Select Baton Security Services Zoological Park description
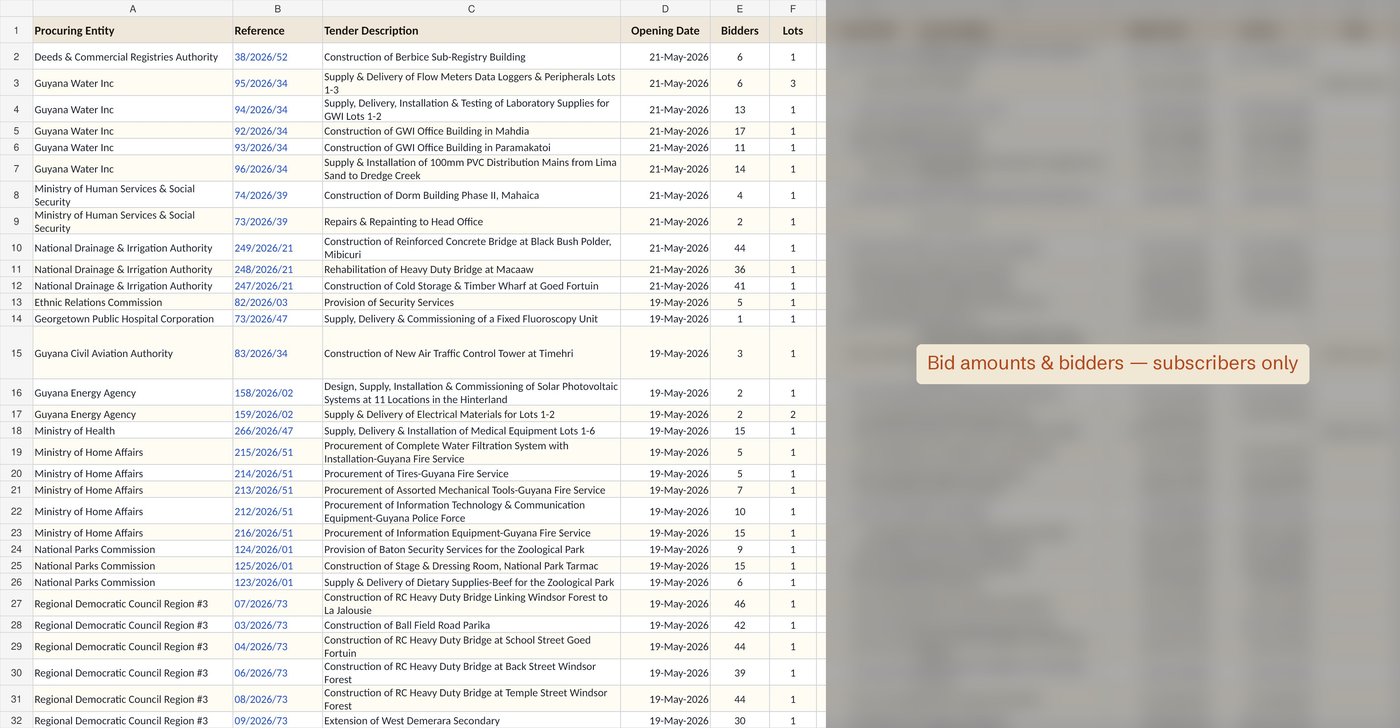1400x728 pixels. (x=472, y=549)
